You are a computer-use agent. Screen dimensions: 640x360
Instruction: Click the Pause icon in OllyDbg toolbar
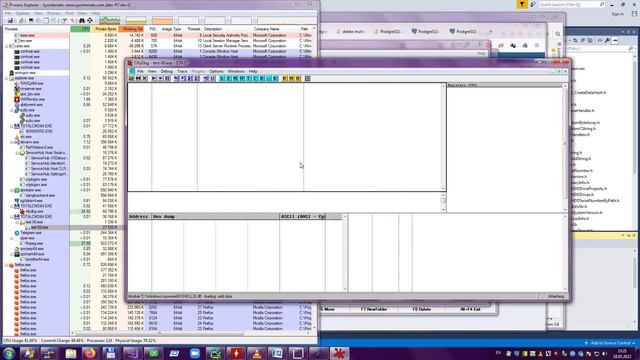pos(167,78)
